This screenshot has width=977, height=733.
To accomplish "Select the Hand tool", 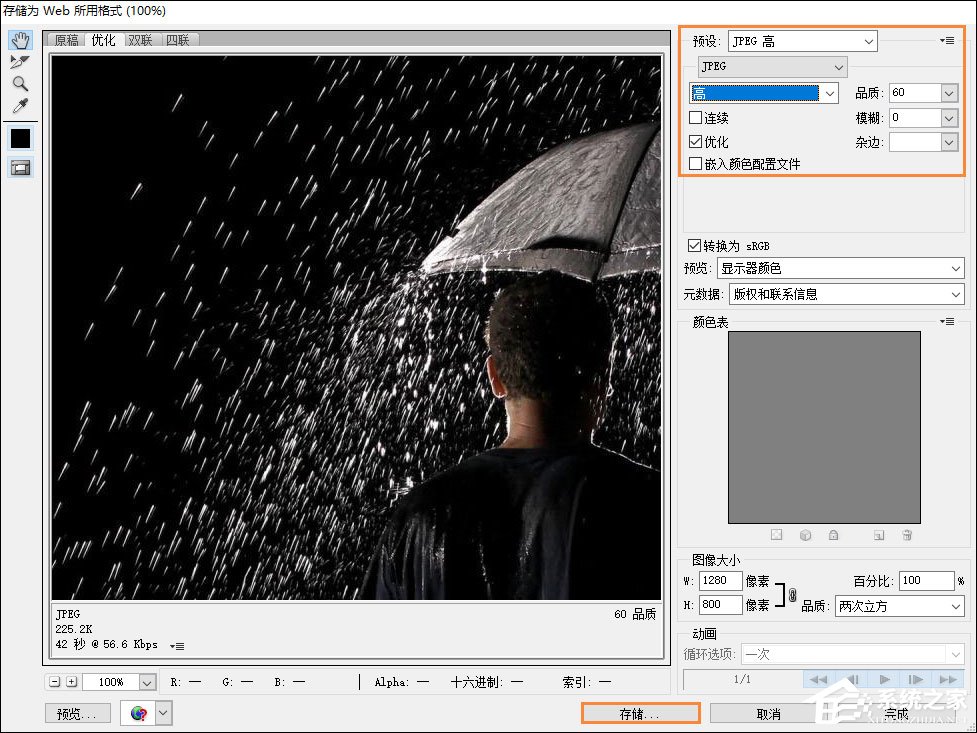I will [x=19, y=40].
